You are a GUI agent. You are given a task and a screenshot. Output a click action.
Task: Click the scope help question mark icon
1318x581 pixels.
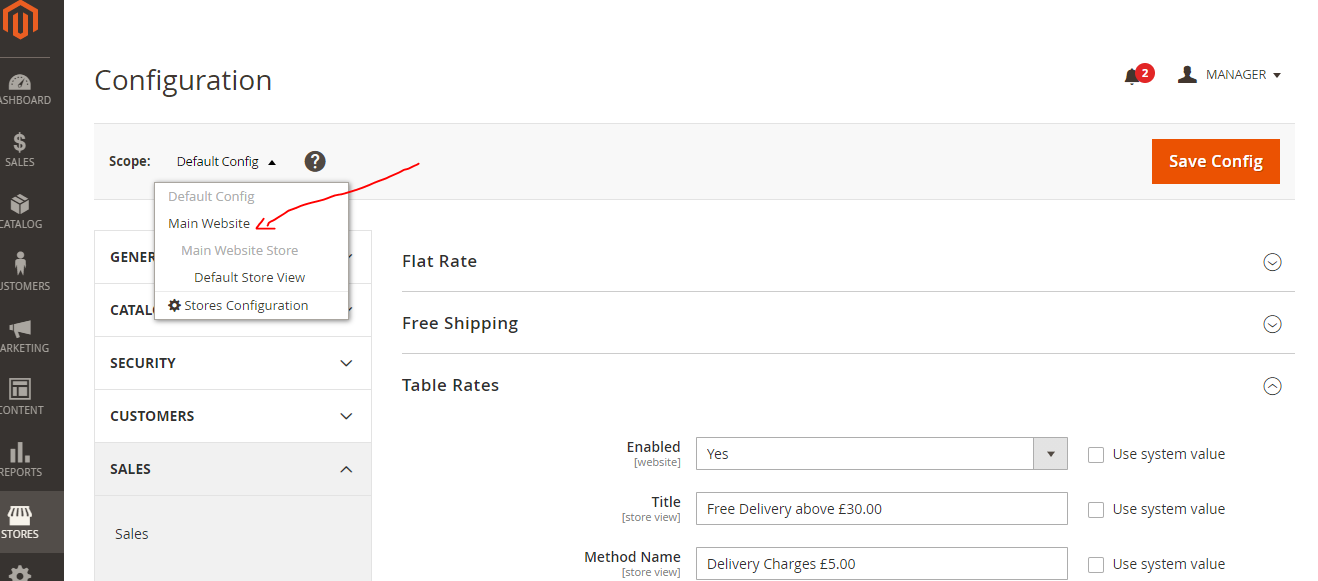coord(315,161)
